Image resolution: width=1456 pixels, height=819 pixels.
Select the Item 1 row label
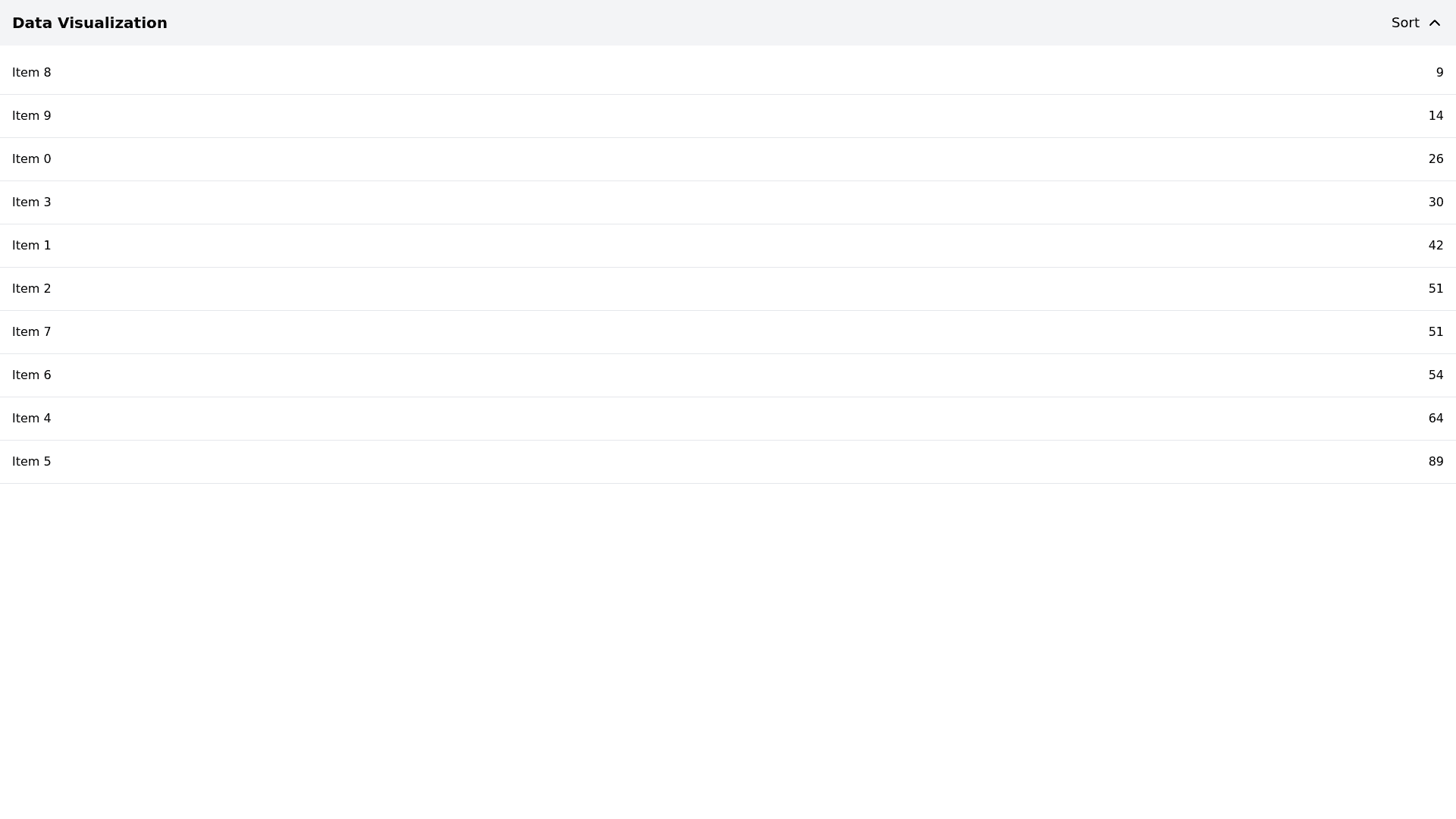pyautogui.click(x=32, y=246)
